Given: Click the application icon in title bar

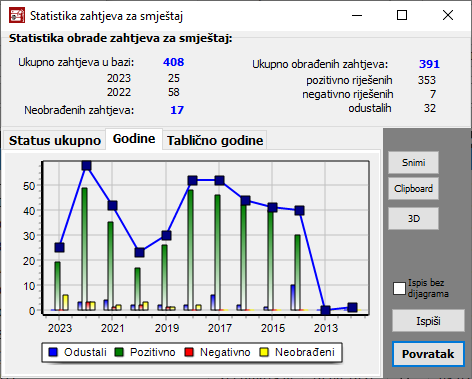Looking at the screenshot, I should pos(17,15).
